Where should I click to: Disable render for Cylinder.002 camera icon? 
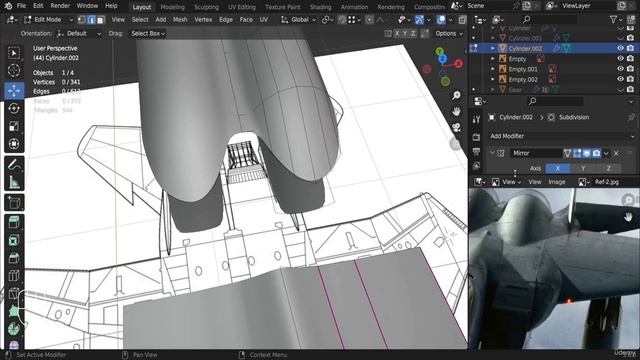click(x=631, y=48)
